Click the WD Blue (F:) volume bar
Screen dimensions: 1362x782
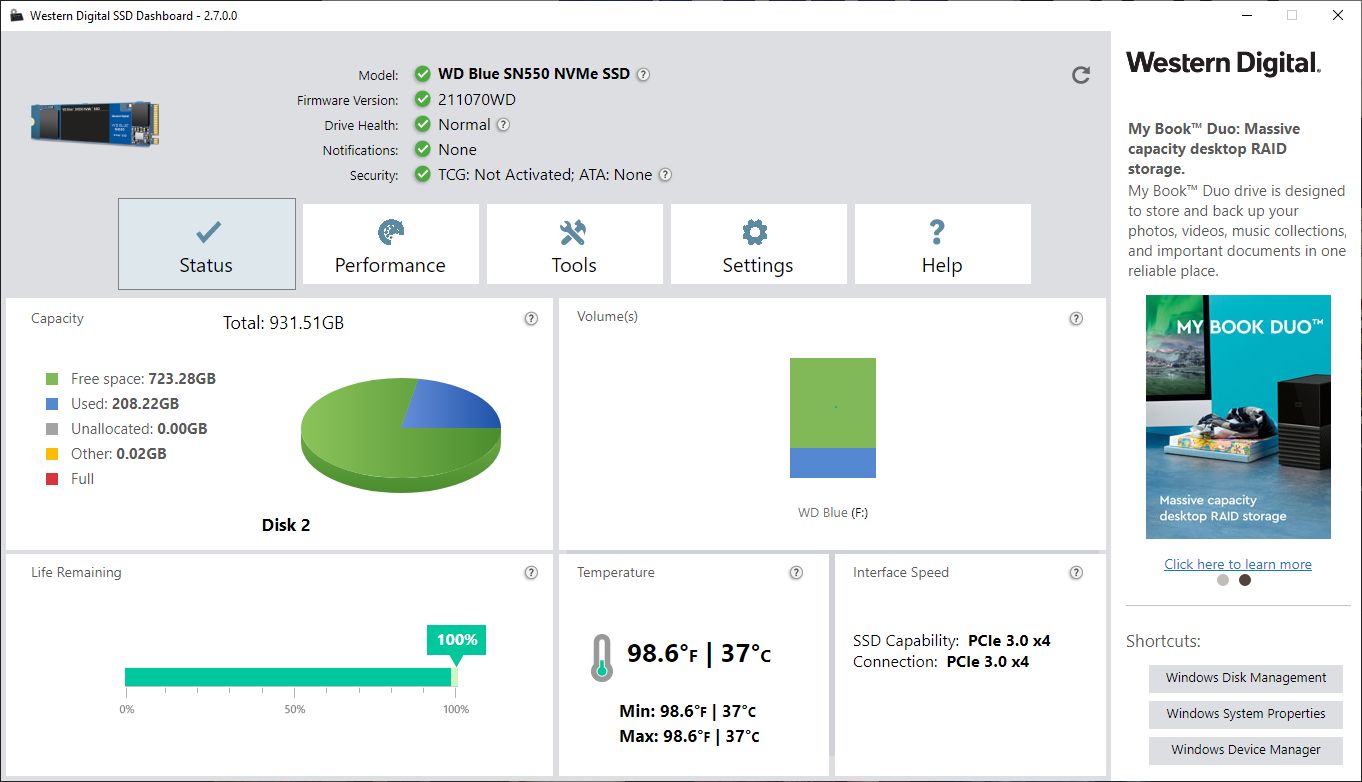[x=833, y=418]
